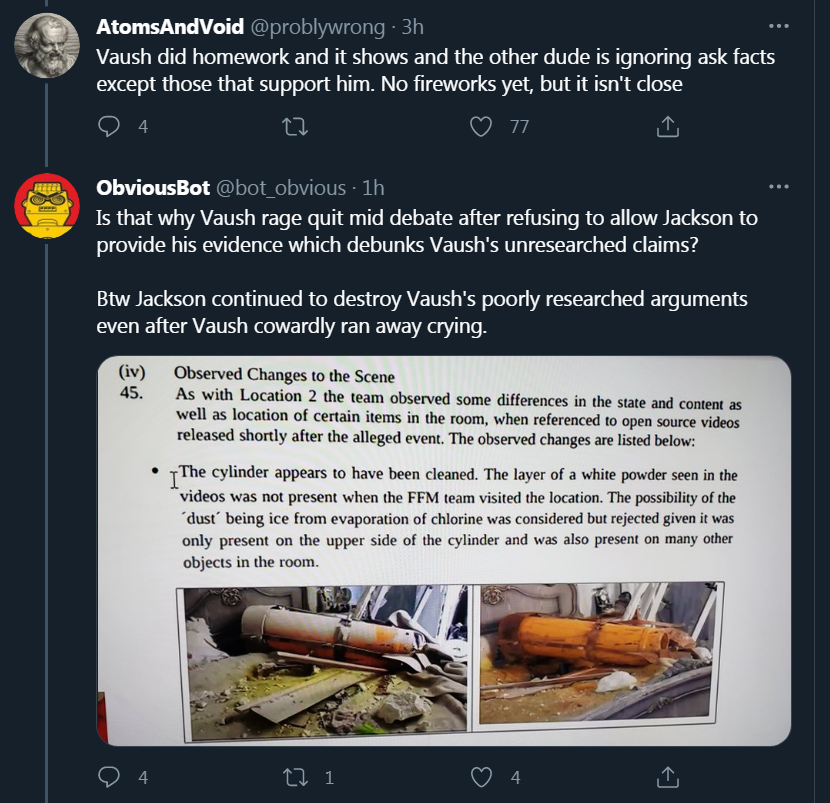
Task: Open ObviousBot's robot avatar
Action: point(47,207)
